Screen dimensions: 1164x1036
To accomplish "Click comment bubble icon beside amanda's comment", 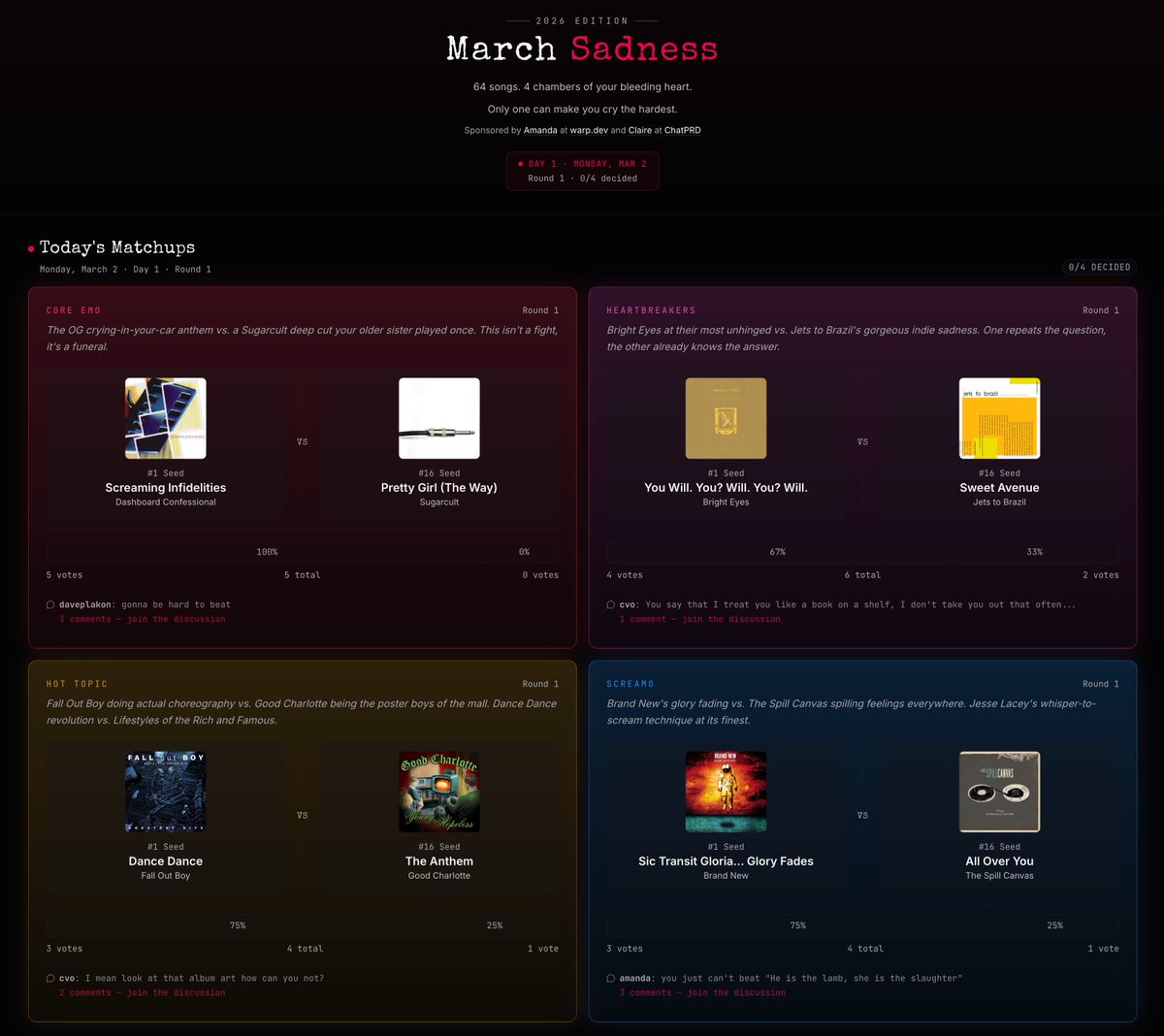I will (x=611, y=978).
